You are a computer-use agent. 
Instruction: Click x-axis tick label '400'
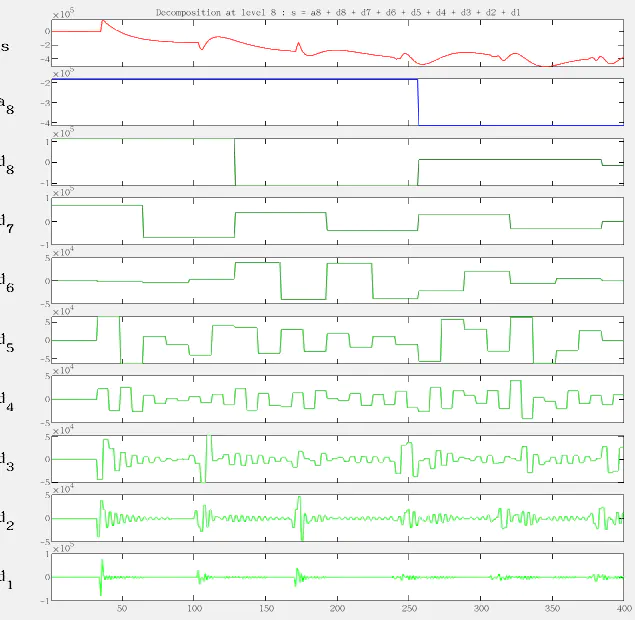pos(624,608)
